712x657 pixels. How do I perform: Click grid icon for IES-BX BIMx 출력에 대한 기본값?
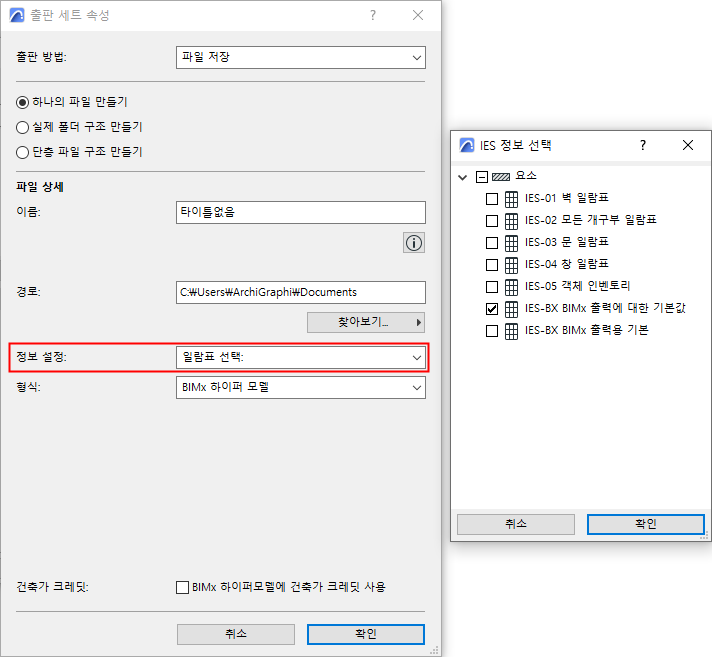point(511,309)
